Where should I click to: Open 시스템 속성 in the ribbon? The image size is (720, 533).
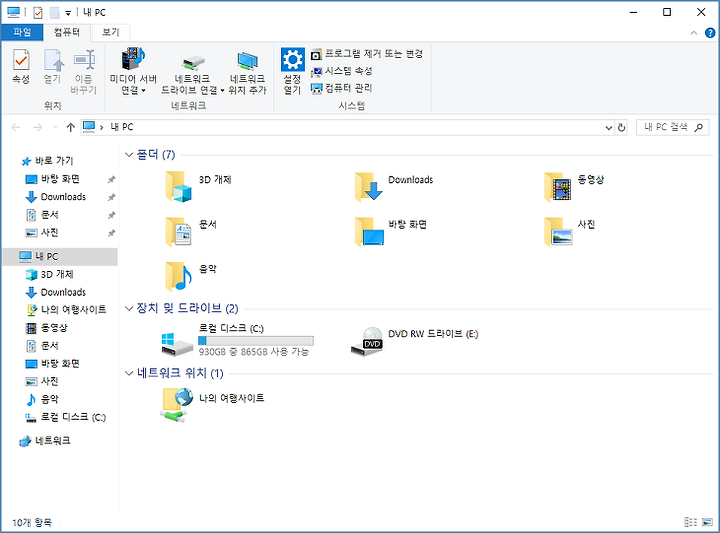coord(342,71)
